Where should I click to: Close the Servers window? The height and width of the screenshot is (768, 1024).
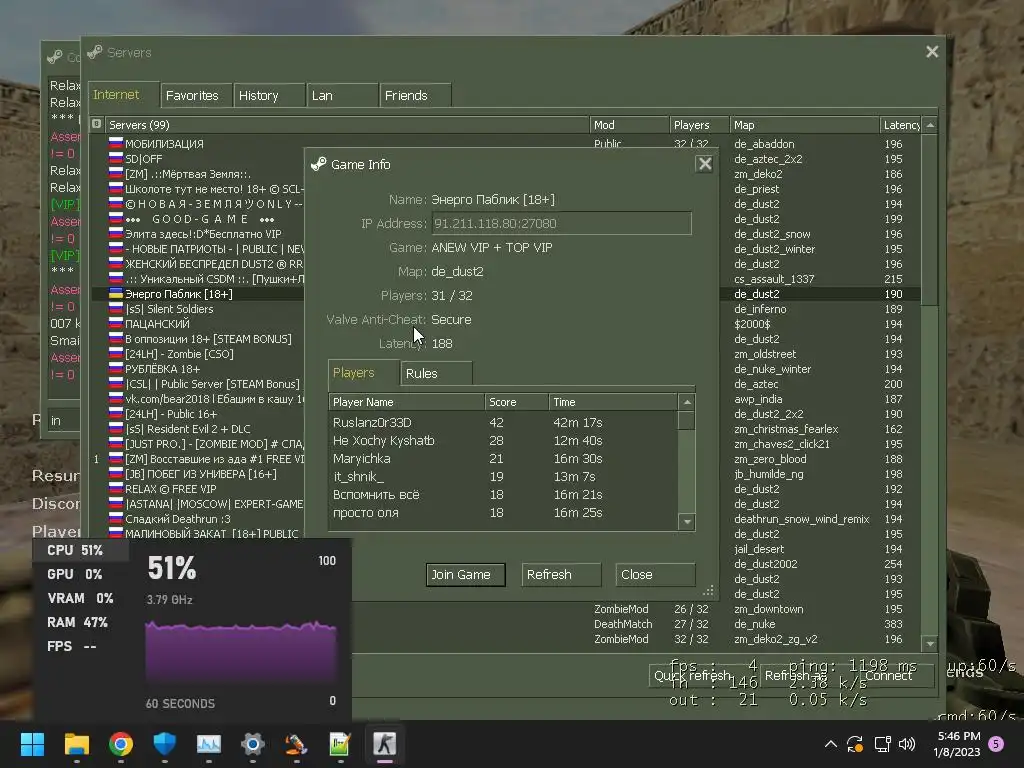coord(932,52)
